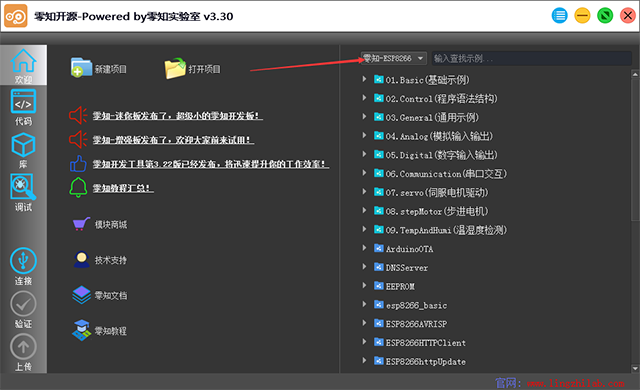Select the 06.Communication (串口交互) entry
The image size is (640, 390).
[446, 174]
